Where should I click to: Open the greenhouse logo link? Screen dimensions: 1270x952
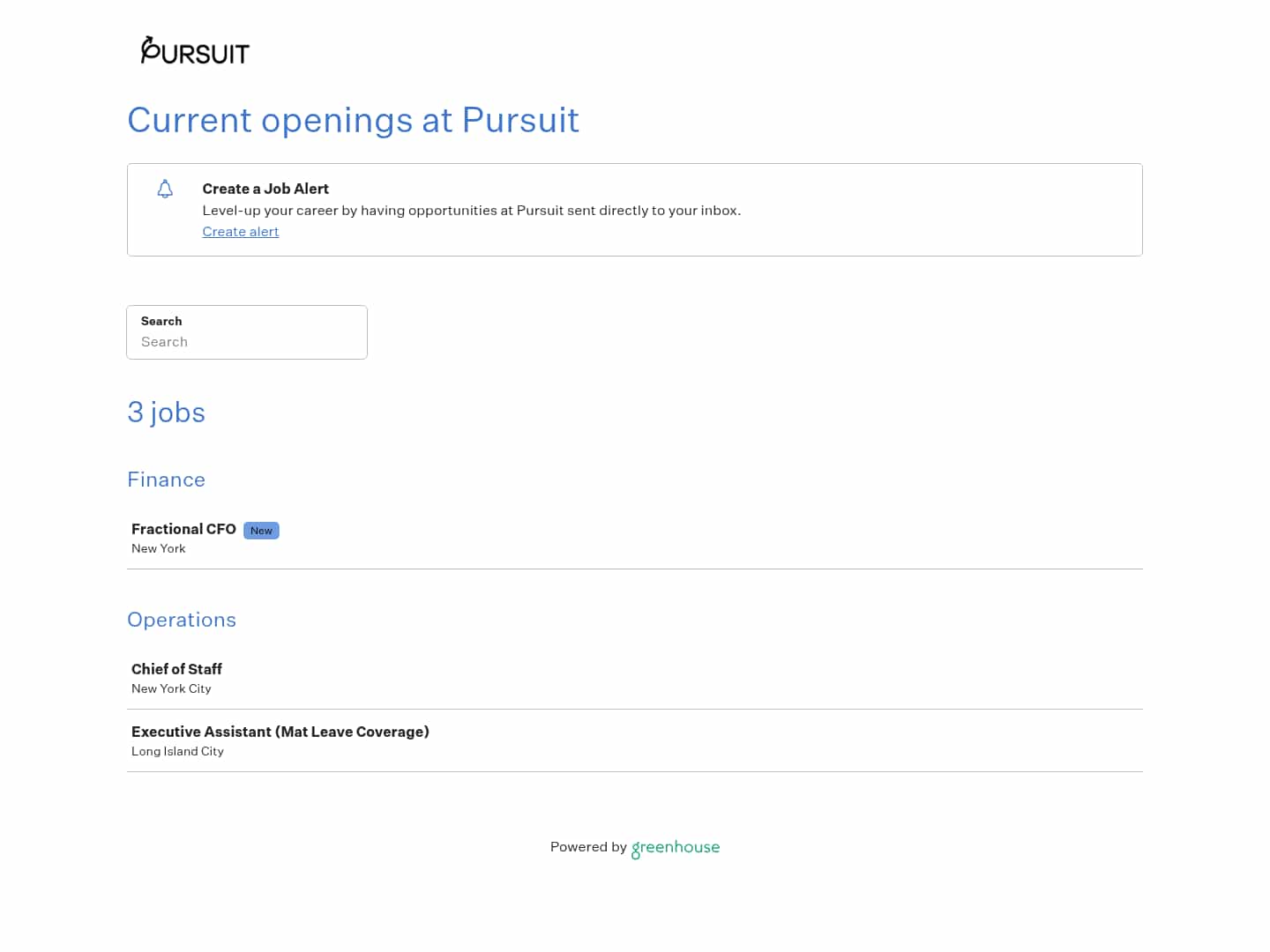pyautogui.click(x=676, y=847)
